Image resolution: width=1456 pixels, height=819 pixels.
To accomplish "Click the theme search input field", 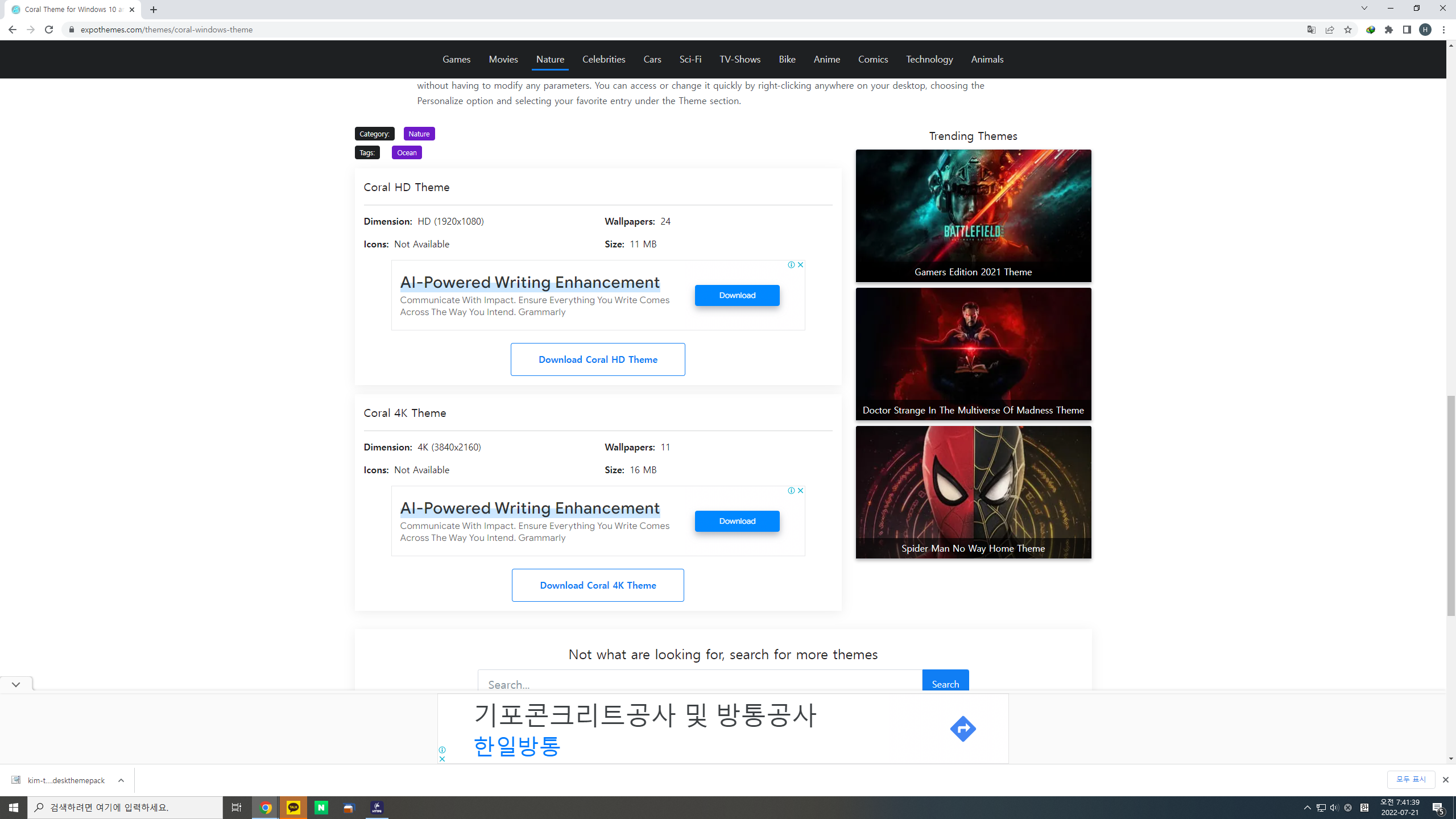I will (700, 681).
